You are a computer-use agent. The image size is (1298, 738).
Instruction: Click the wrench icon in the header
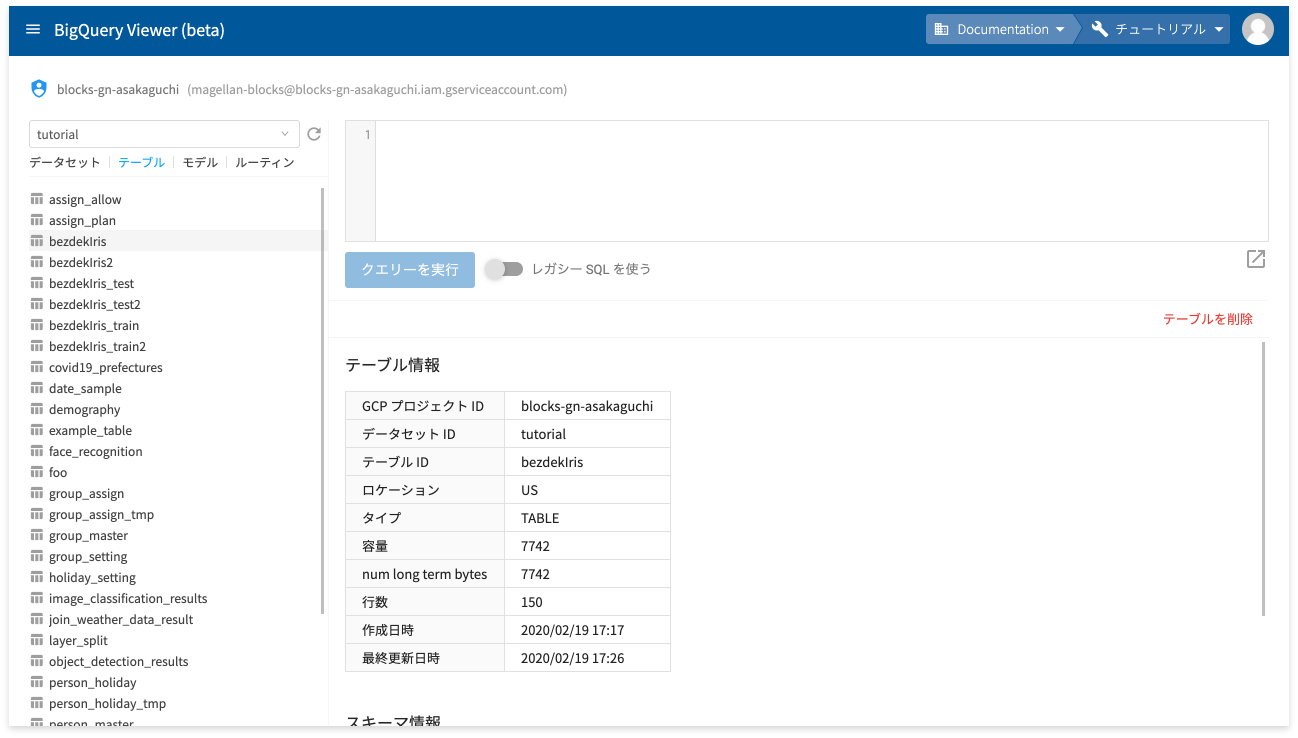tap(1100, 29)
